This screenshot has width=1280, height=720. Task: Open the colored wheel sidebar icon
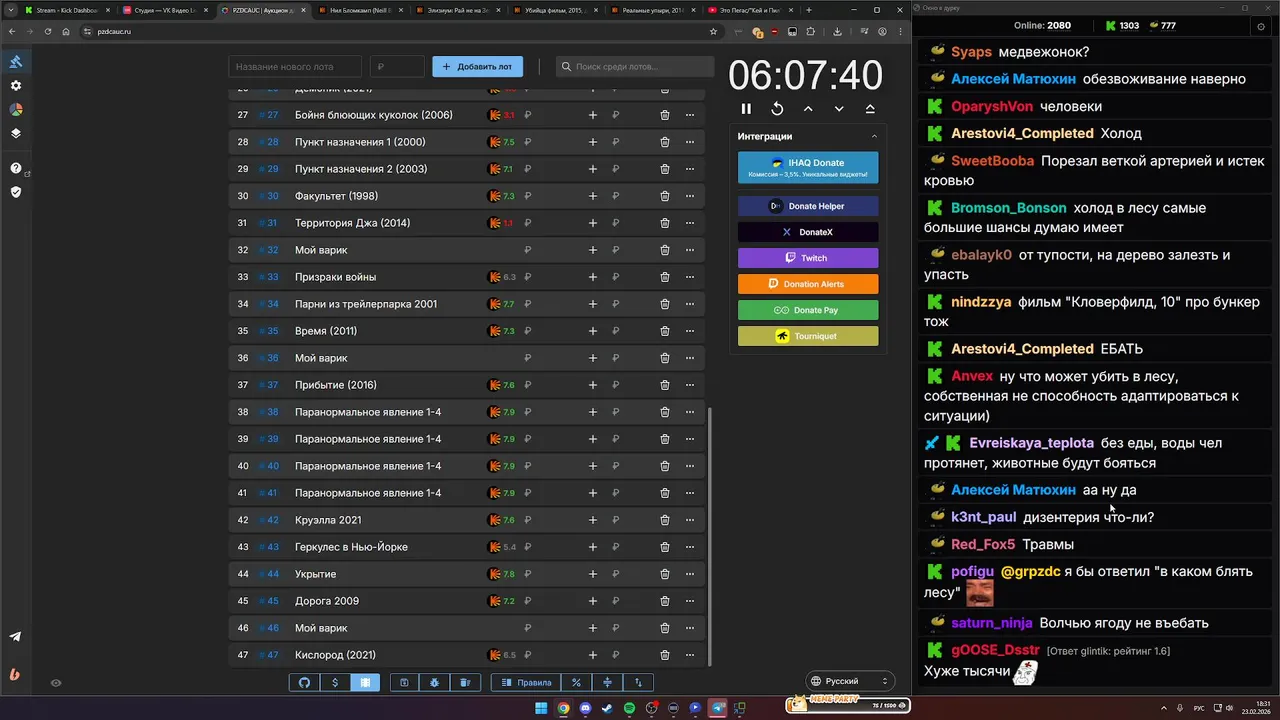click(16, 110)
